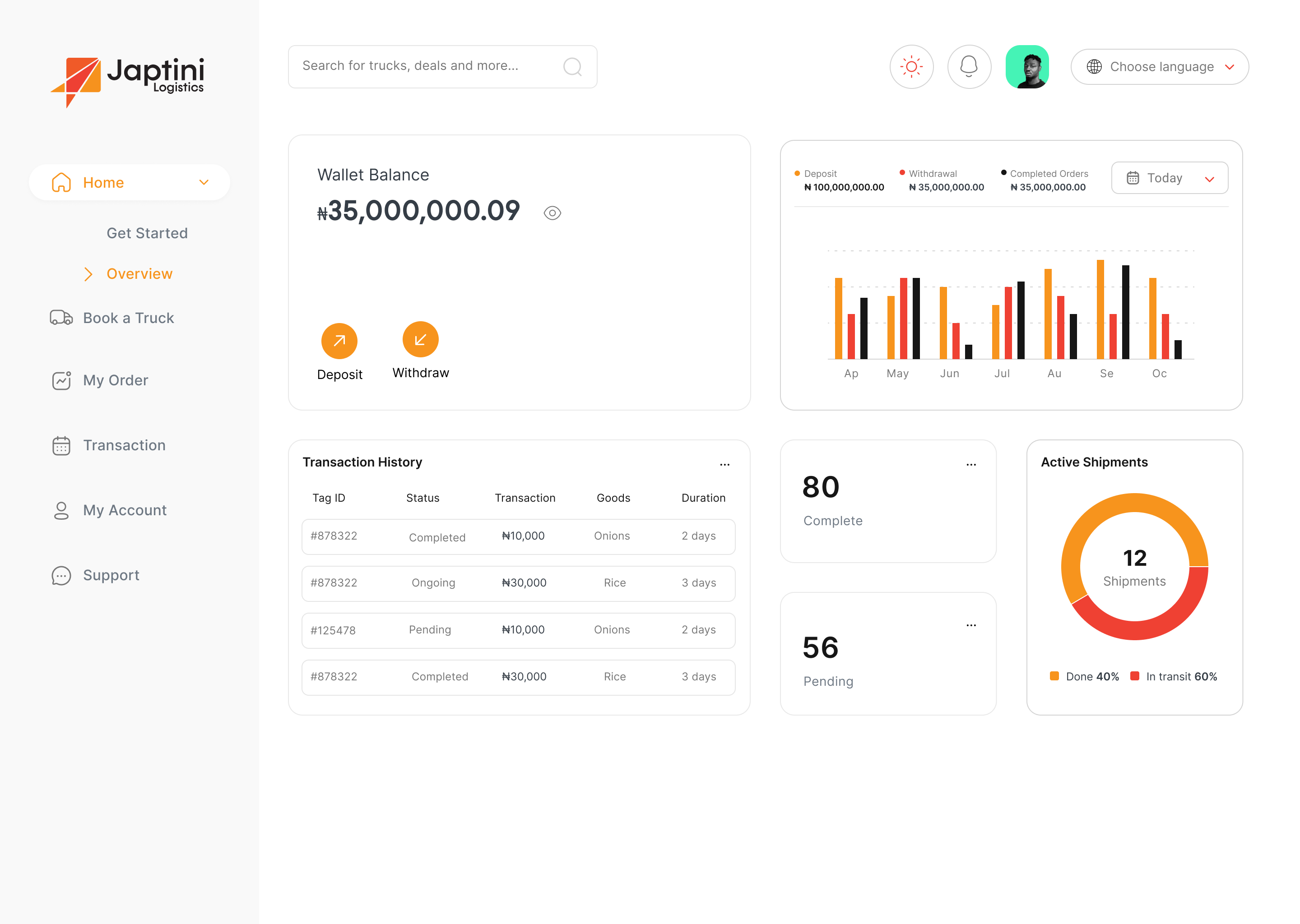Click the Support chat bubble icon
Screen dimensions: 1300x924
[61, 575]
